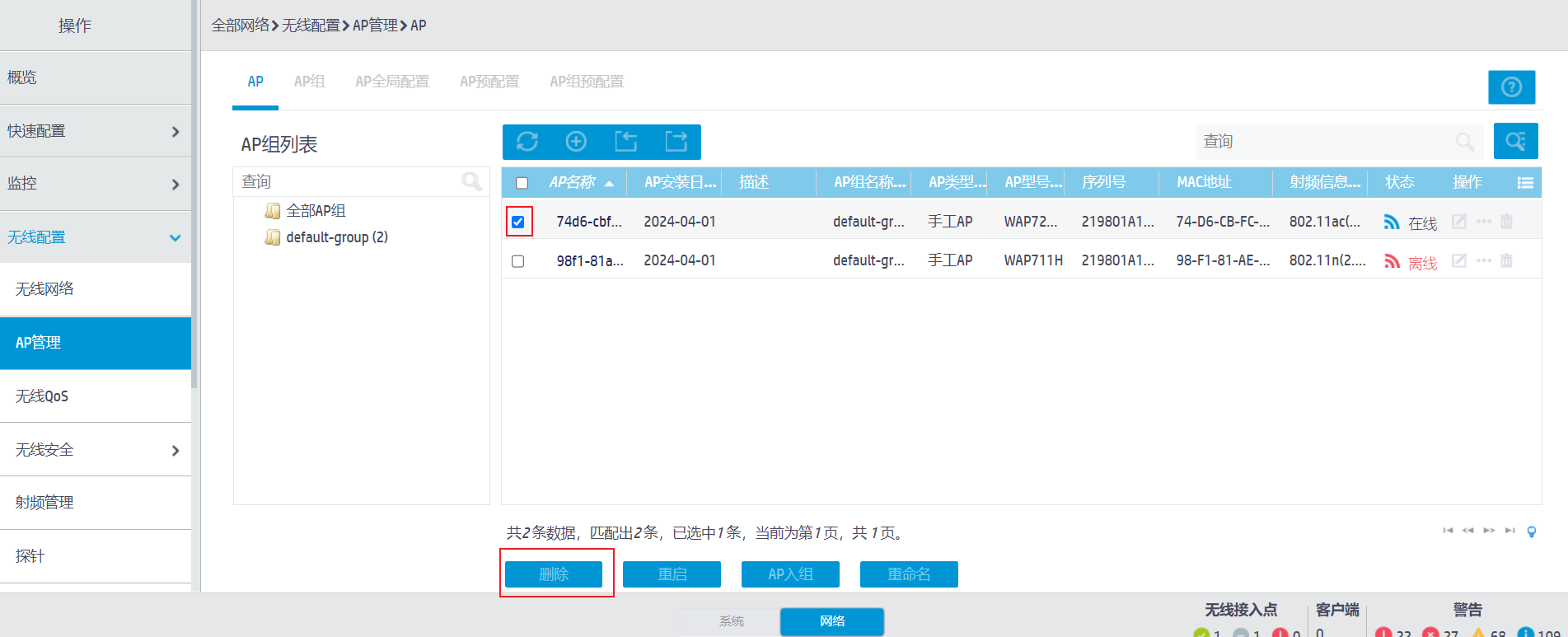The image size is (1568, 637).
Task: Select 全部AP组 in the AP group tree
Action: [316, 211]
